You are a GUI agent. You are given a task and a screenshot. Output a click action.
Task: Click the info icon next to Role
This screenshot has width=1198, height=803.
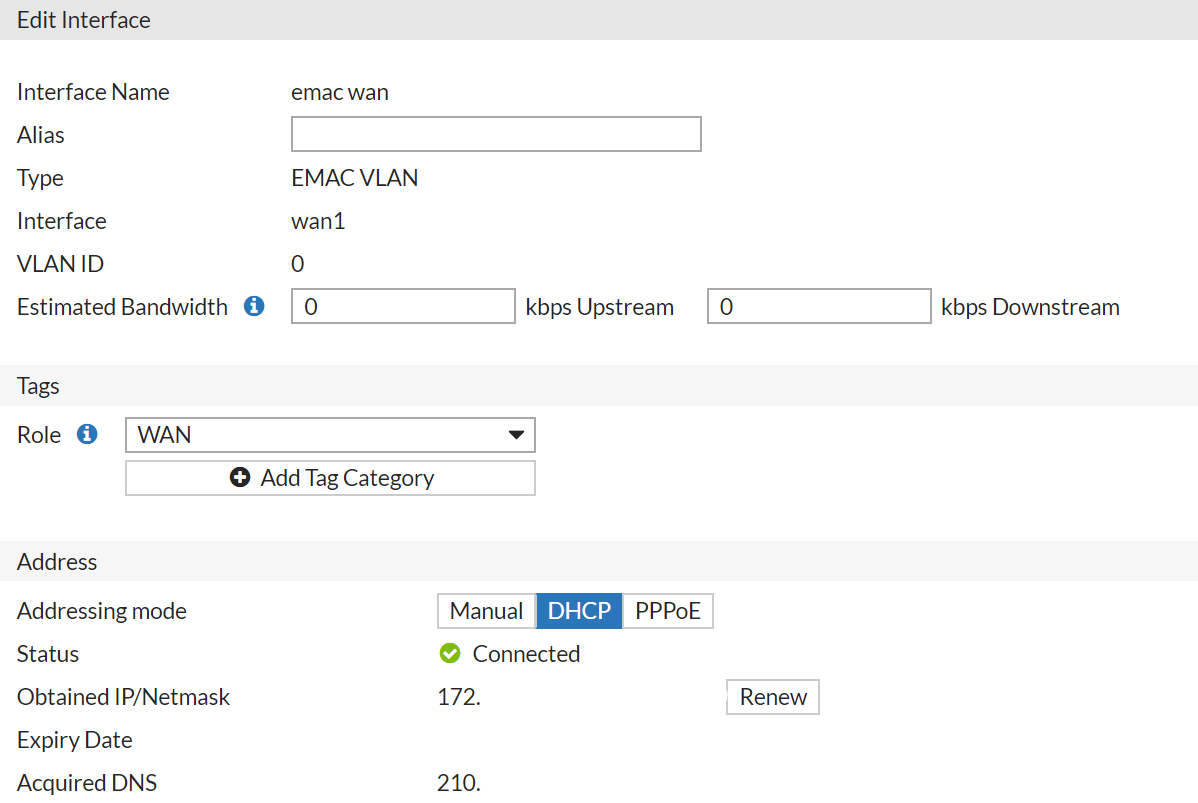pos(88,435)
